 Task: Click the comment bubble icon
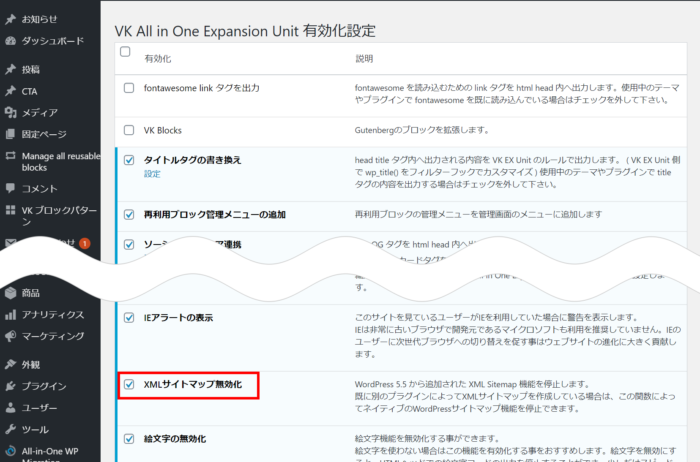(x=10, y=188)
